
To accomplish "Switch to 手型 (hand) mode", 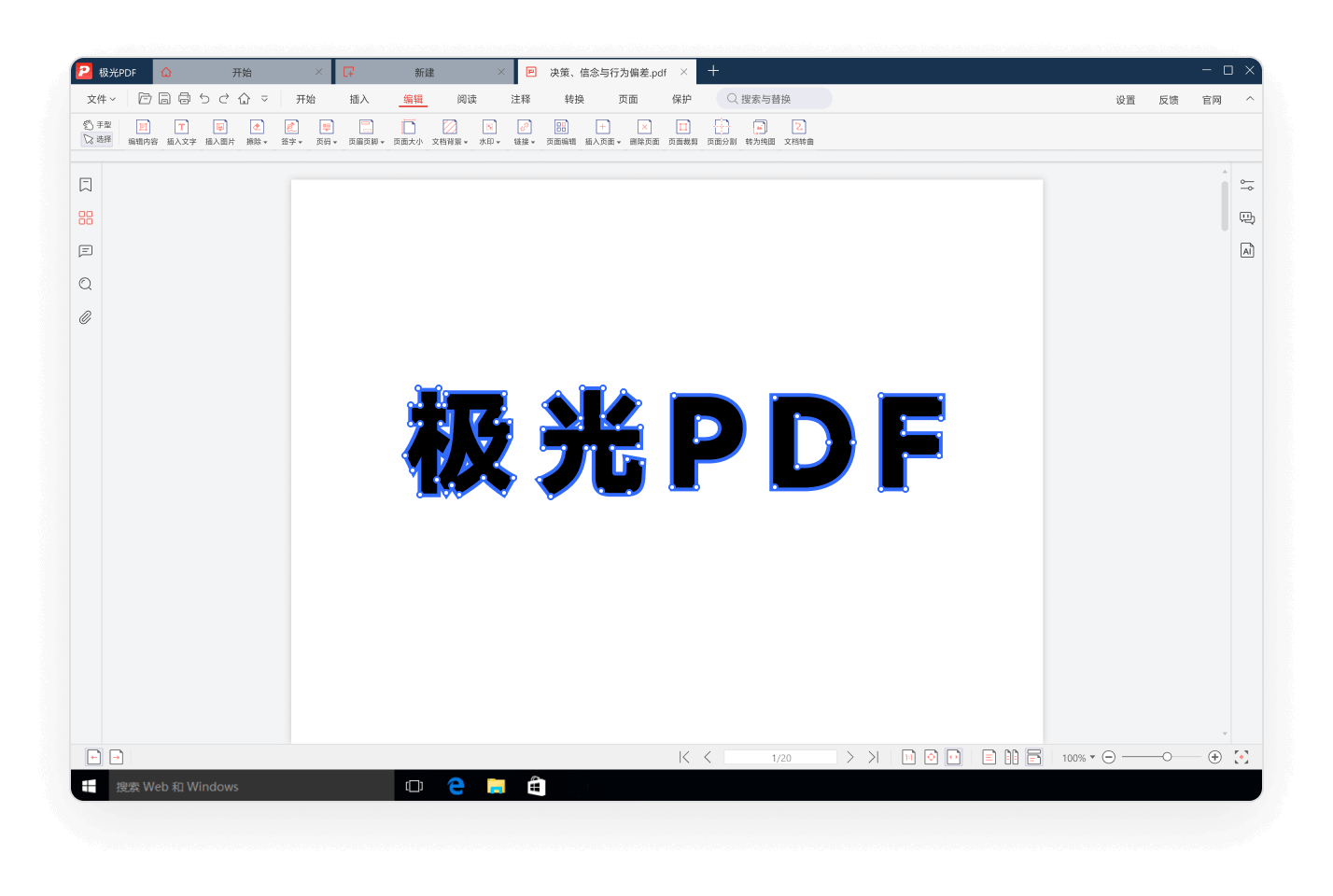I will click(96, 123).
